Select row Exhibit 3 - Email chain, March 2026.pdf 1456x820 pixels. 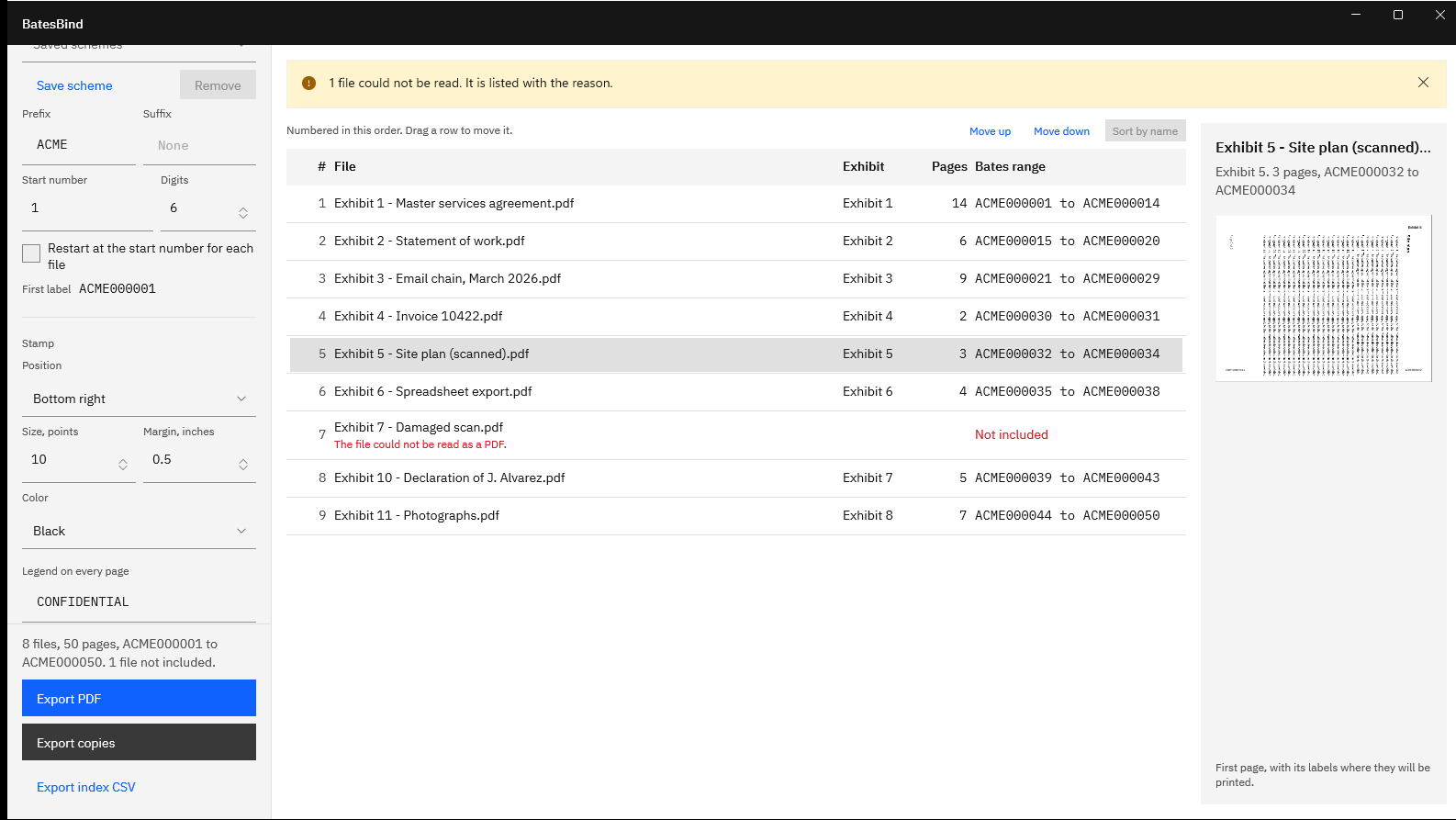(x=736, y=279)
